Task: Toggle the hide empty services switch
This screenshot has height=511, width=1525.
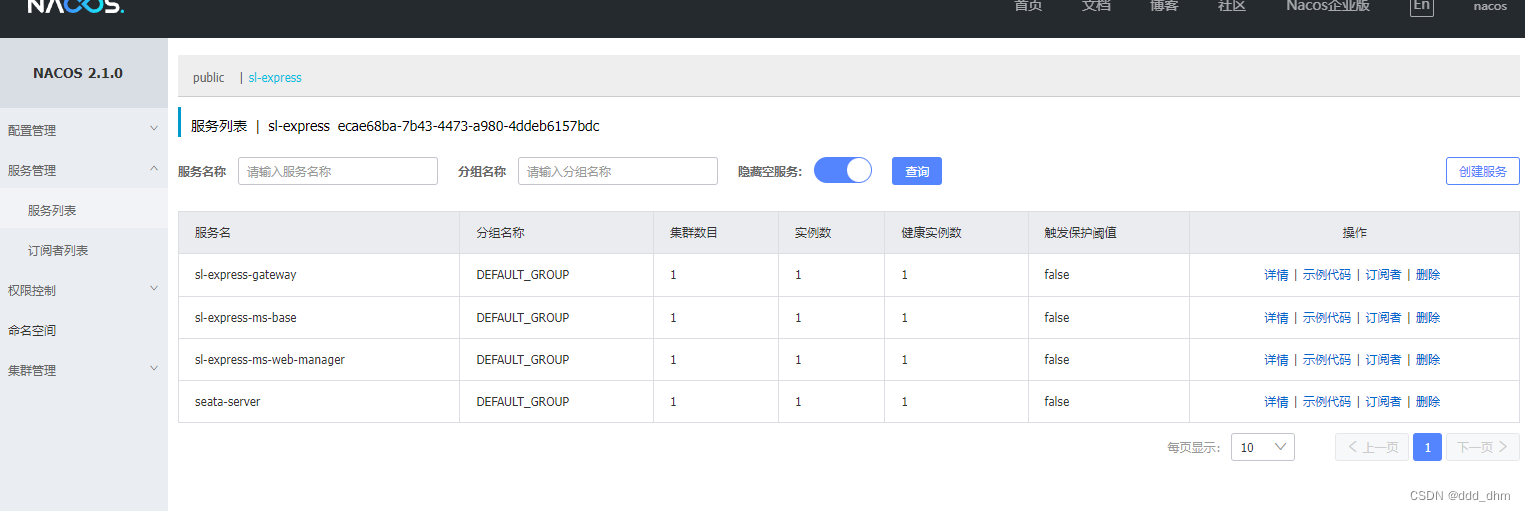Action: click(843, 171)
